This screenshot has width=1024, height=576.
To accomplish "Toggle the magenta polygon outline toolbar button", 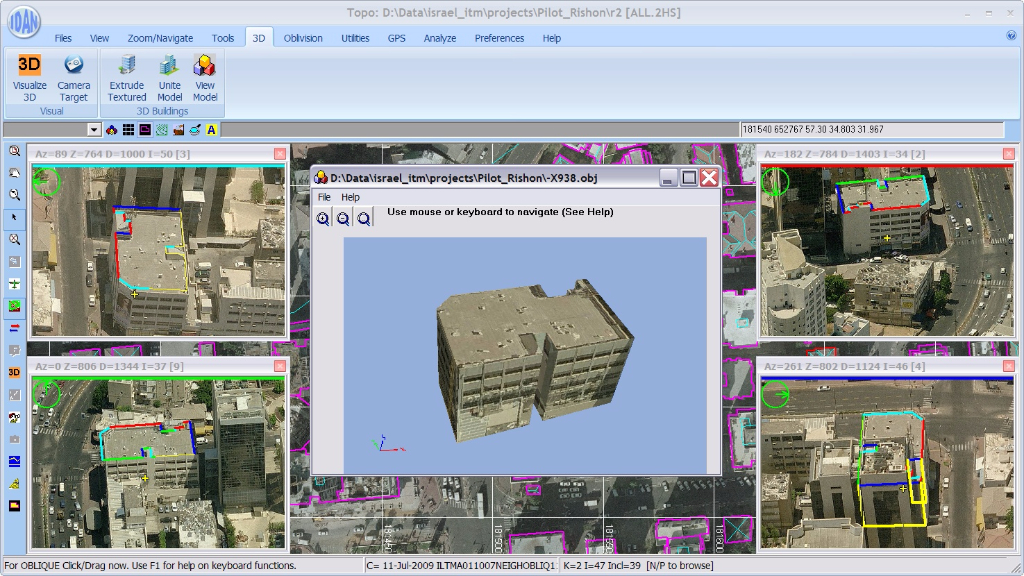I will pos(146,130).
